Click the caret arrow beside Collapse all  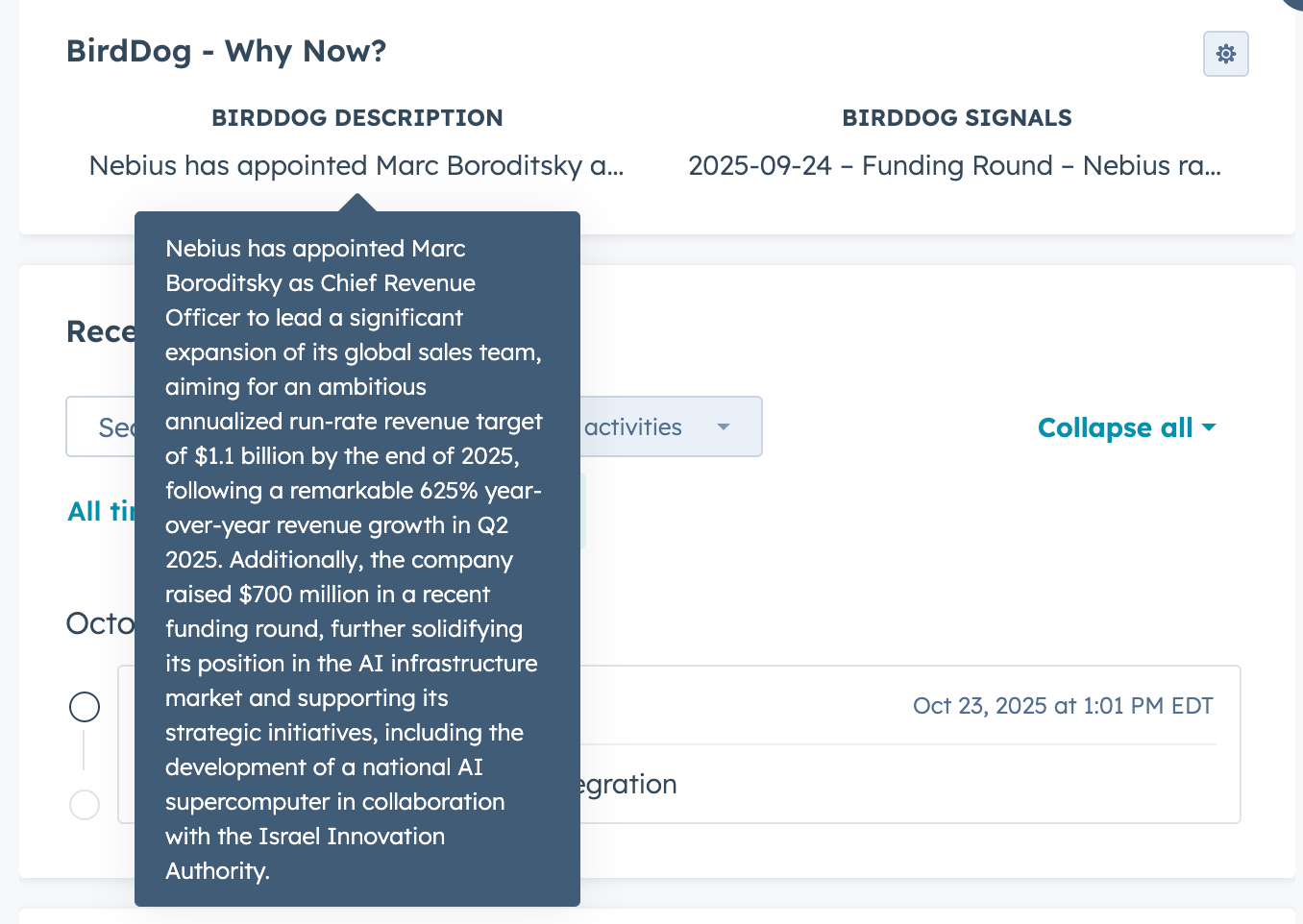(1209, 427)
